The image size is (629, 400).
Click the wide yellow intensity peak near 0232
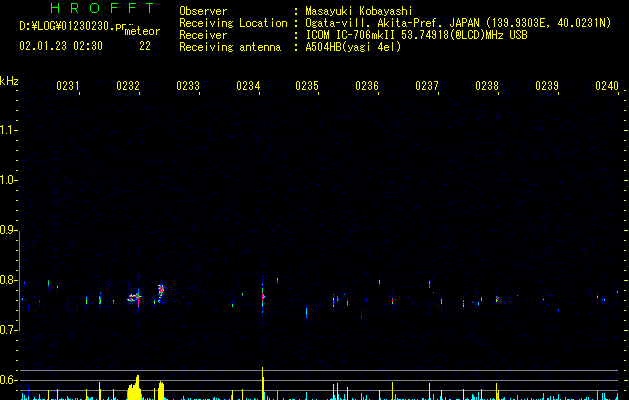[135, 388]
